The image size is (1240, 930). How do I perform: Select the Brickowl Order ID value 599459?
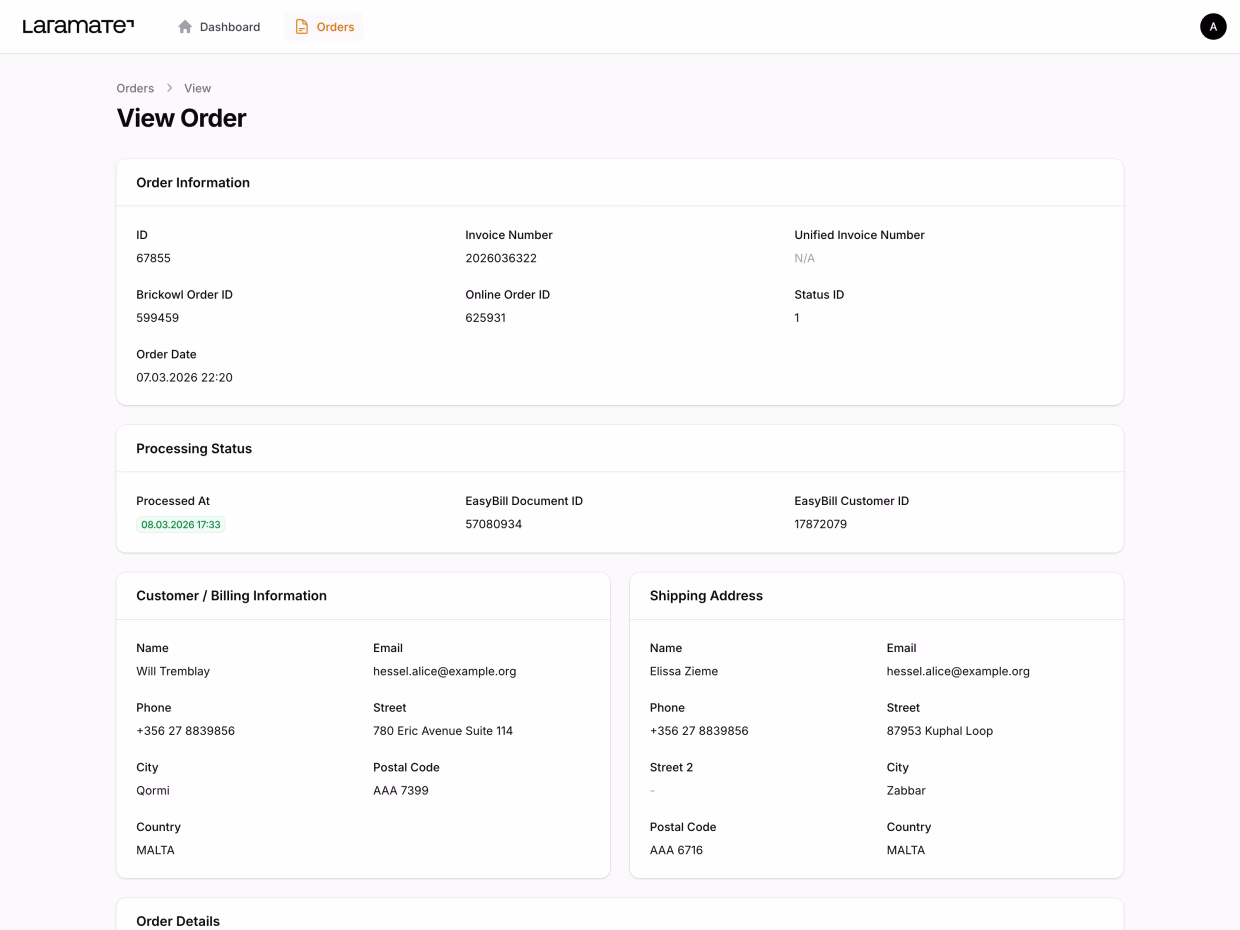coord(157,318)
